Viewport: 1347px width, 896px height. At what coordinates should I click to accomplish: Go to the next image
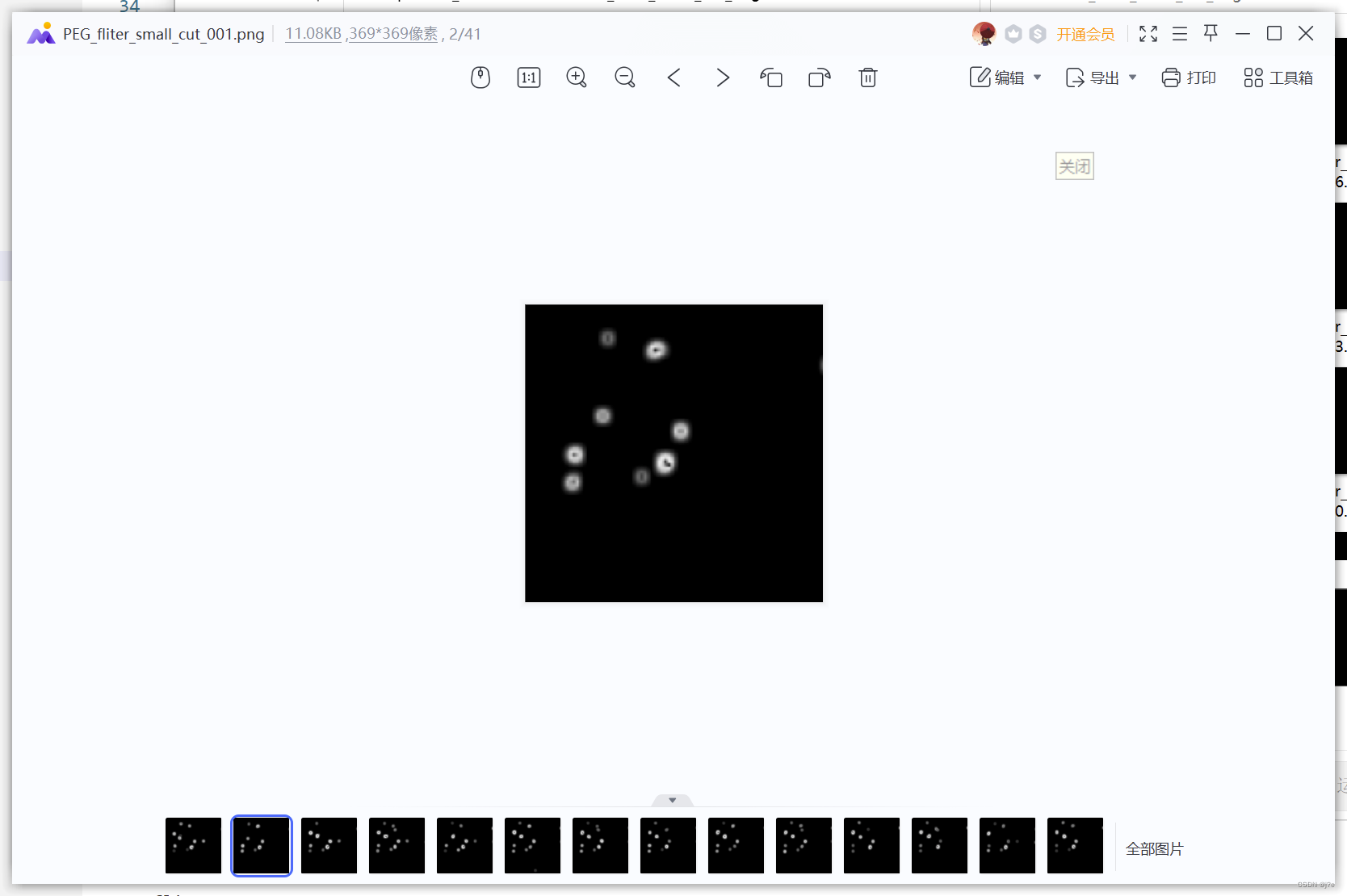(x=723, y=77)
